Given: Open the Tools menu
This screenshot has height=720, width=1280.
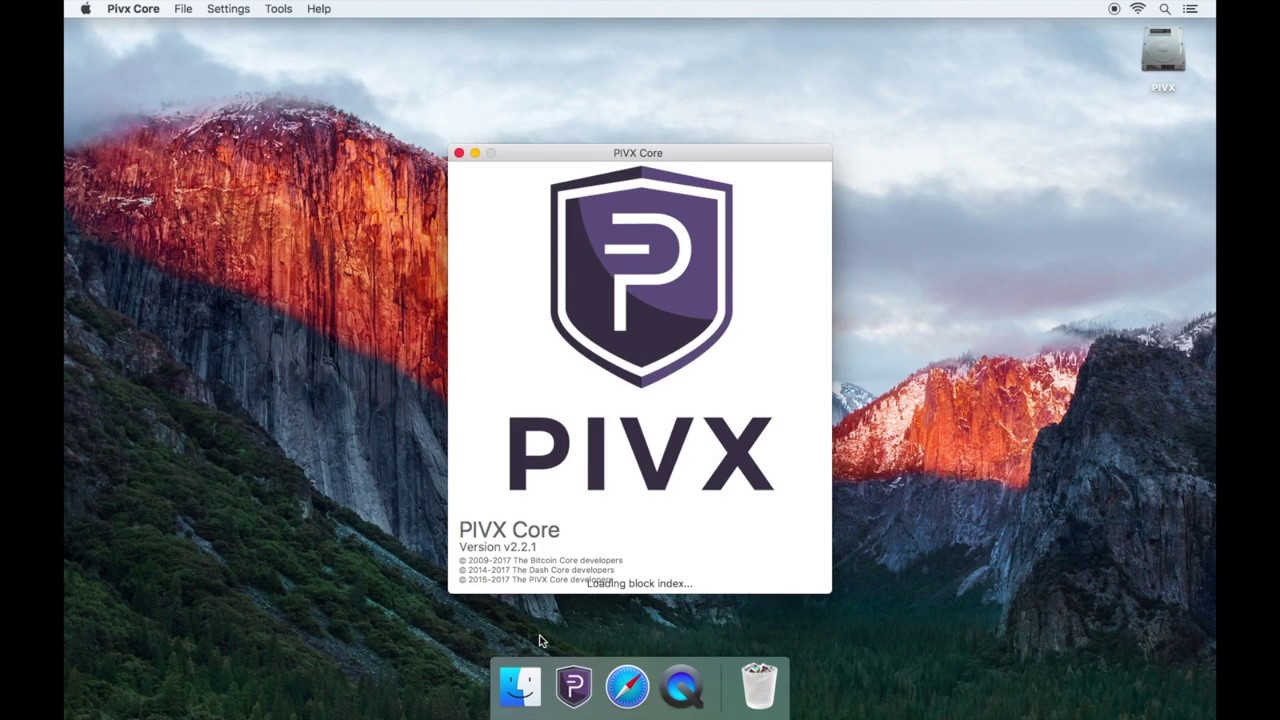Looking at the screenshot, I should (x=278, y=9).
